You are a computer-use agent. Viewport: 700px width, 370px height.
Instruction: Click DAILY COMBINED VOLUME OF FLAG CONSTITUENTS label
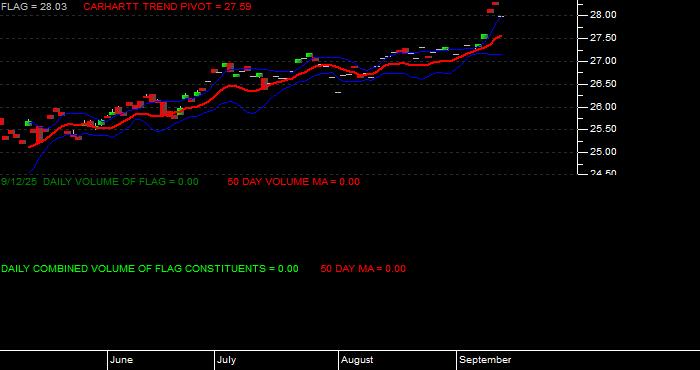150,269
